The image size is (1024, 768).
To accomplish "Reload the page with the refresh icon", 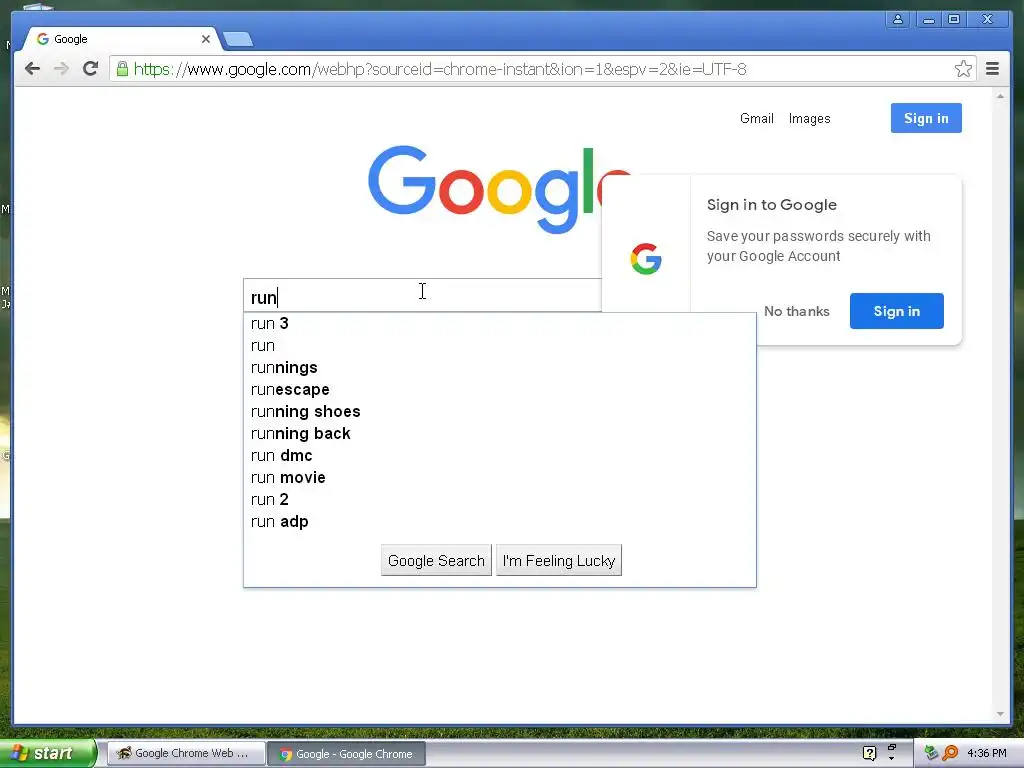I will tap(90, 69).
